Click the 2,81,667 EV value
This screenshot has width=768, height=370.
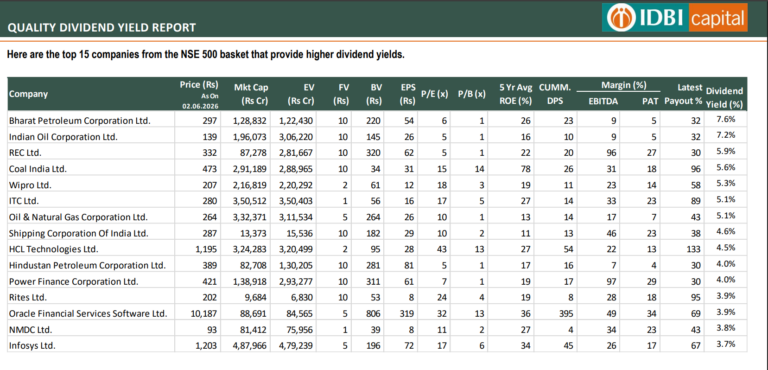296,152
